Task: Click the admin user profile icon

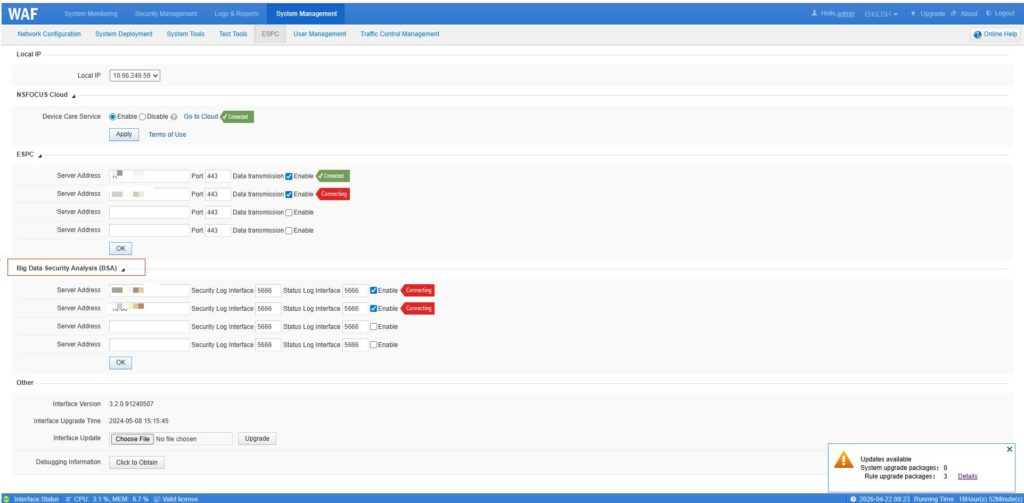Action: (x=815, y=14)
